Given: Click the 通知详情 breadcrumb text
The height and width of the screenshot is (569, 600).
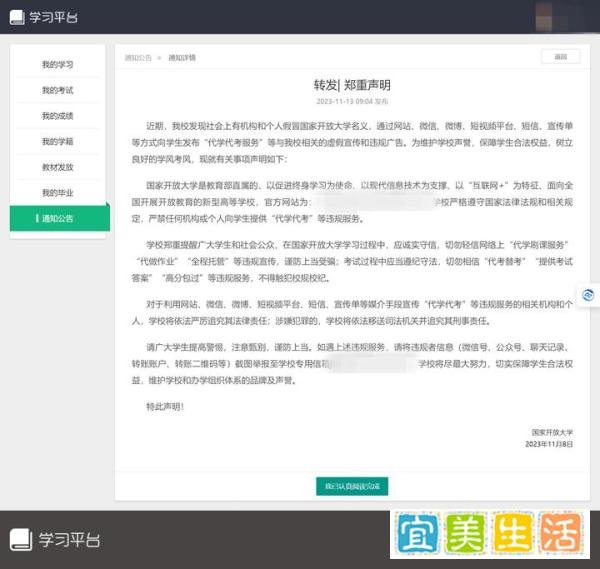Looking at the screenshot, I should click(182, 58).
